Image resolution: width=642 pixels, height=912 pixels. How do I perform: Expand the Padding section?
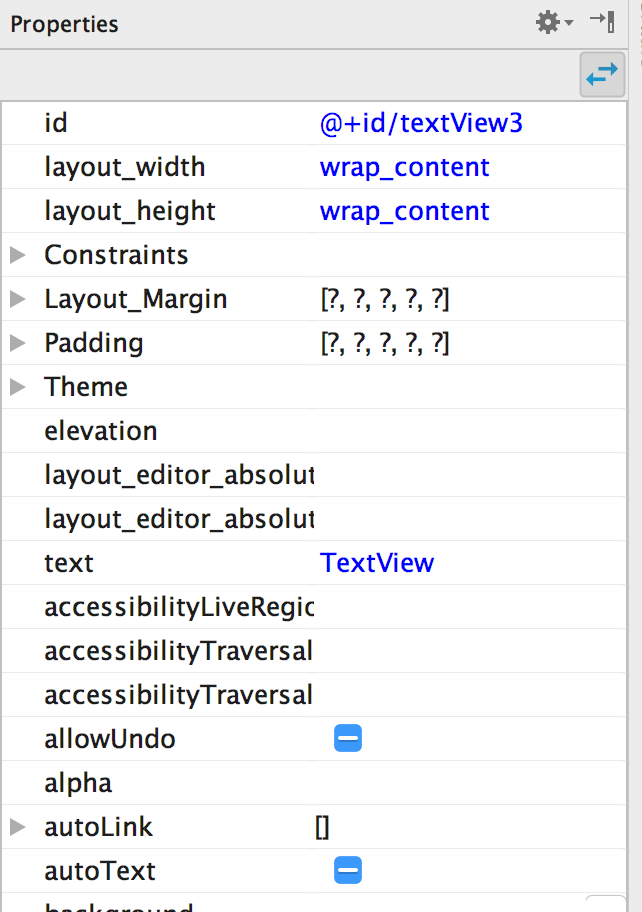point(16,342)
